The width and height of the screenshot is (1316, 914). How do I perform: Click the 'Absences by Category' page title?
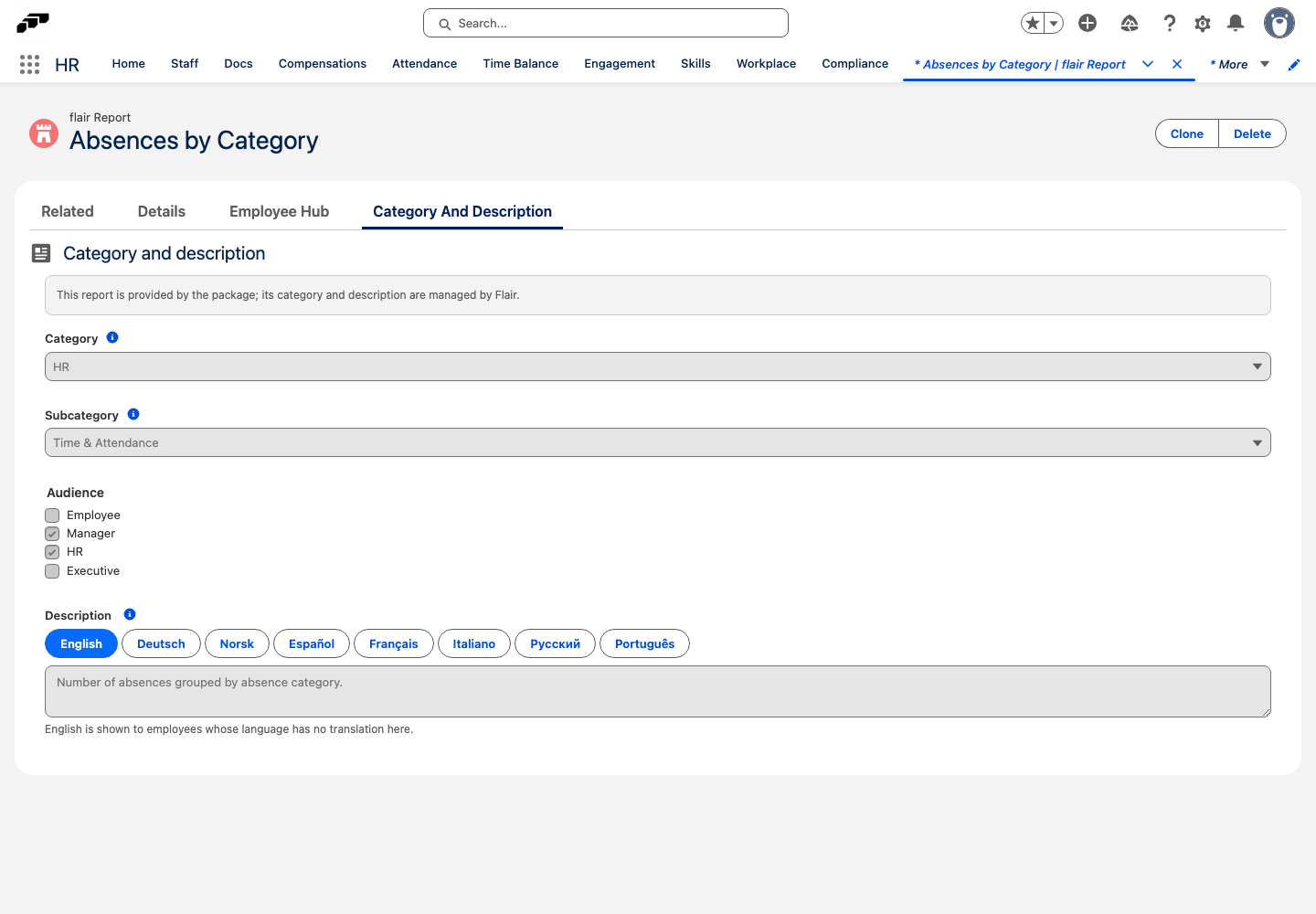point(194,141)
